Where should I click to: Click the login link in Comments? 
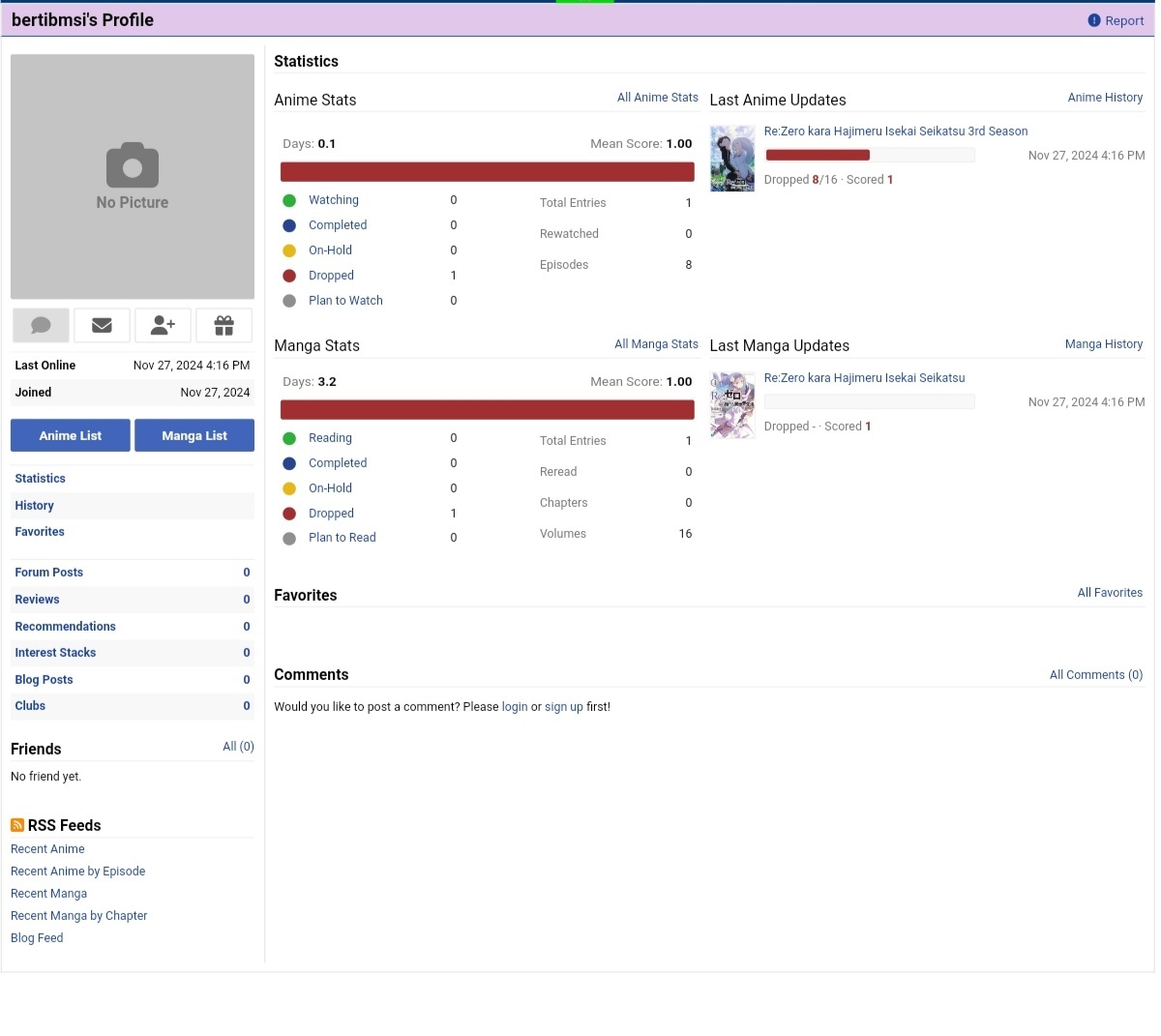pyautogui.click(x=515, y=707)
